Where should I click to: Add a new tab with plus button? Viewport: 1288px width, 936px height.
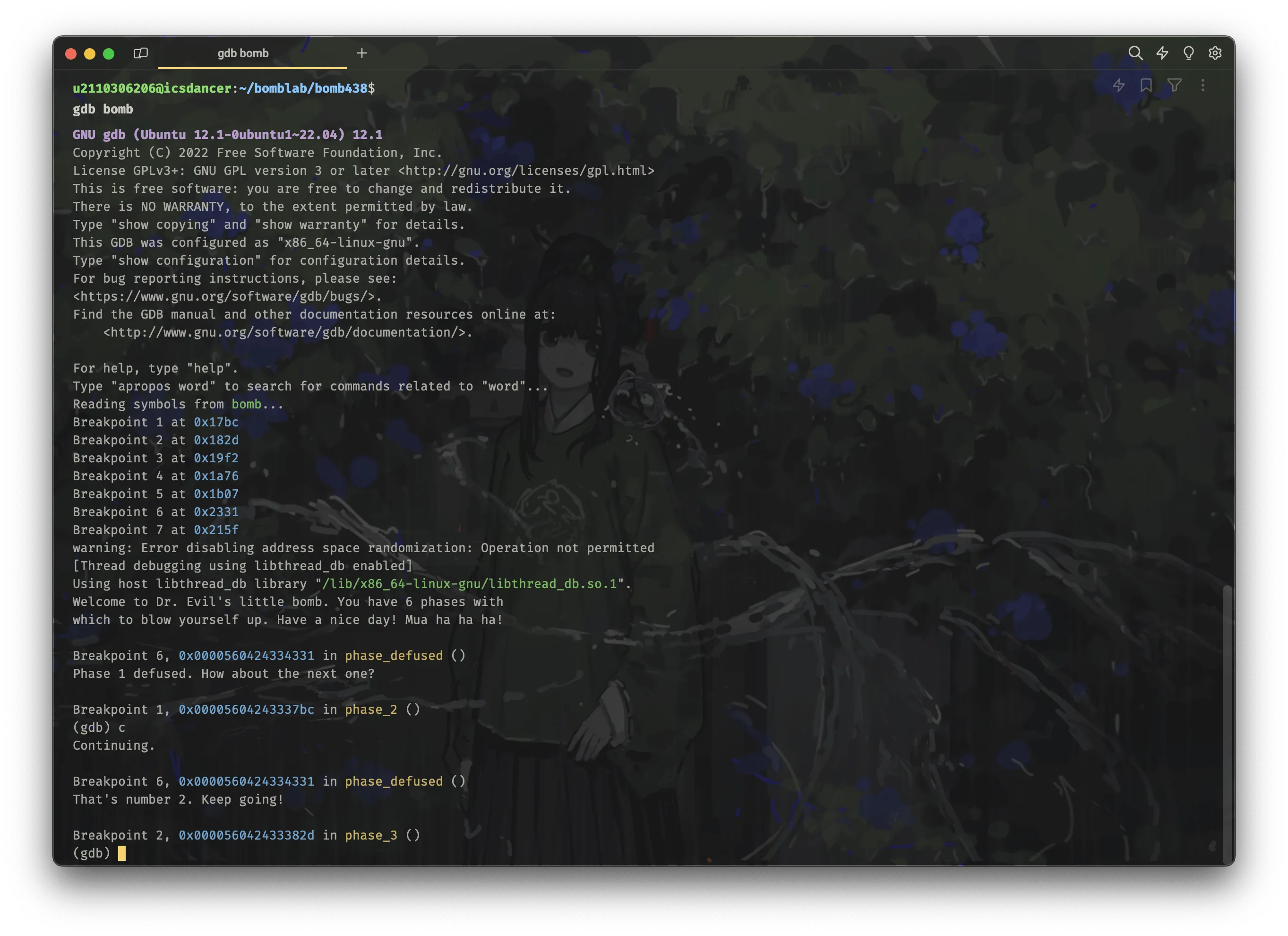click(362, 53)
